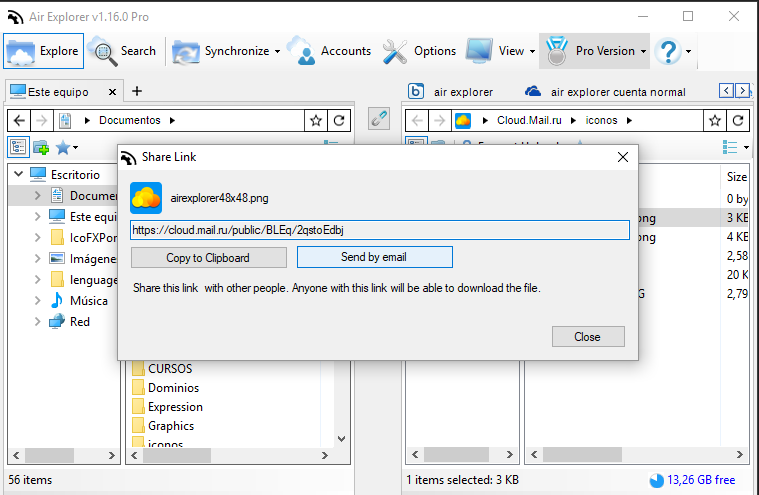The height and width of the screenshot is (495, 759).
Task: Click Copy to Clipboard button
Action: click(209, 257)
